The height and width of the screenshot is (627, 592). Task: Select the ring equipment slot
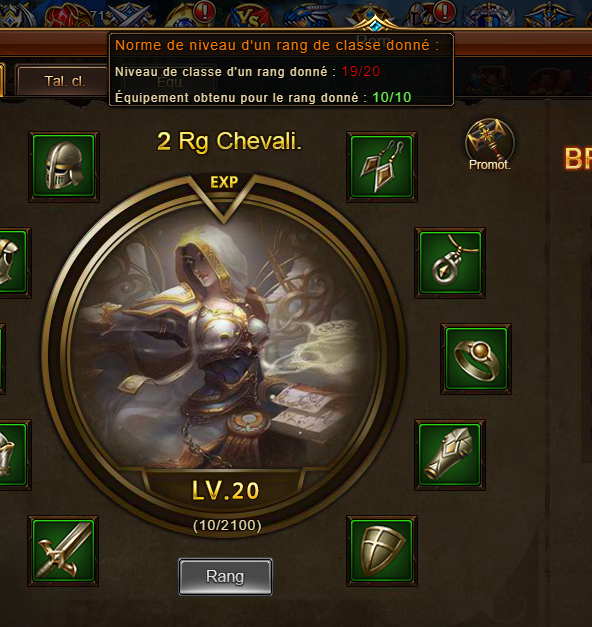click(476, 359)
